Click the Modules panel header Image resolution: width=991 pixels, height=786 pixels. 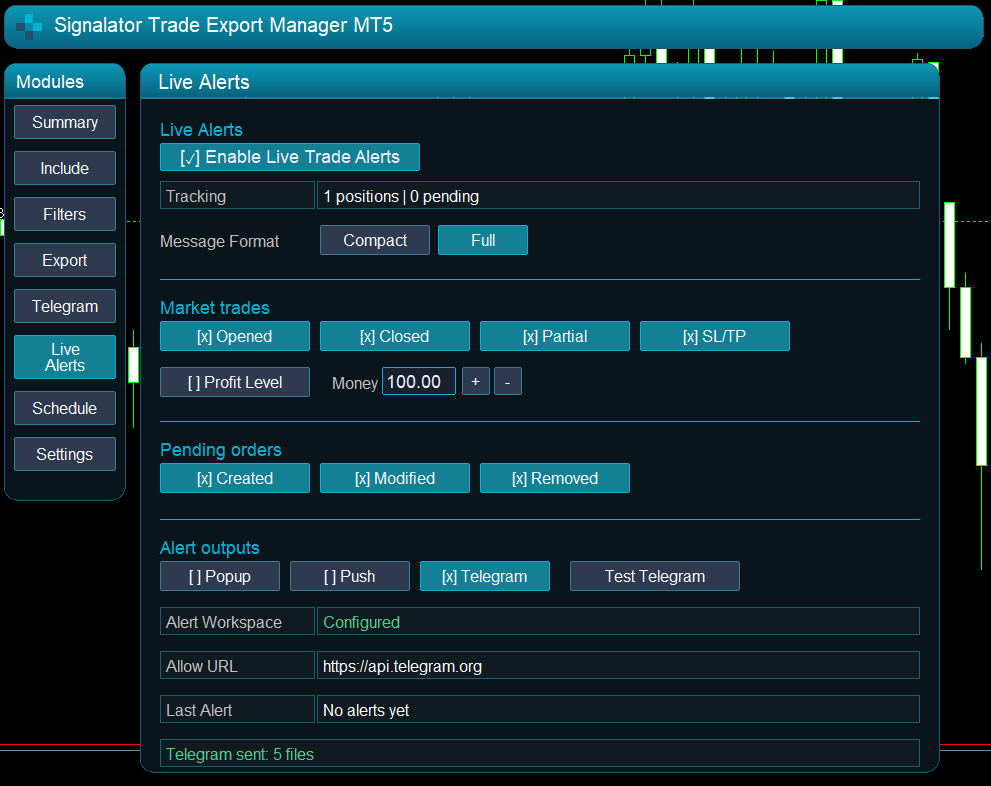coord(64,82)
